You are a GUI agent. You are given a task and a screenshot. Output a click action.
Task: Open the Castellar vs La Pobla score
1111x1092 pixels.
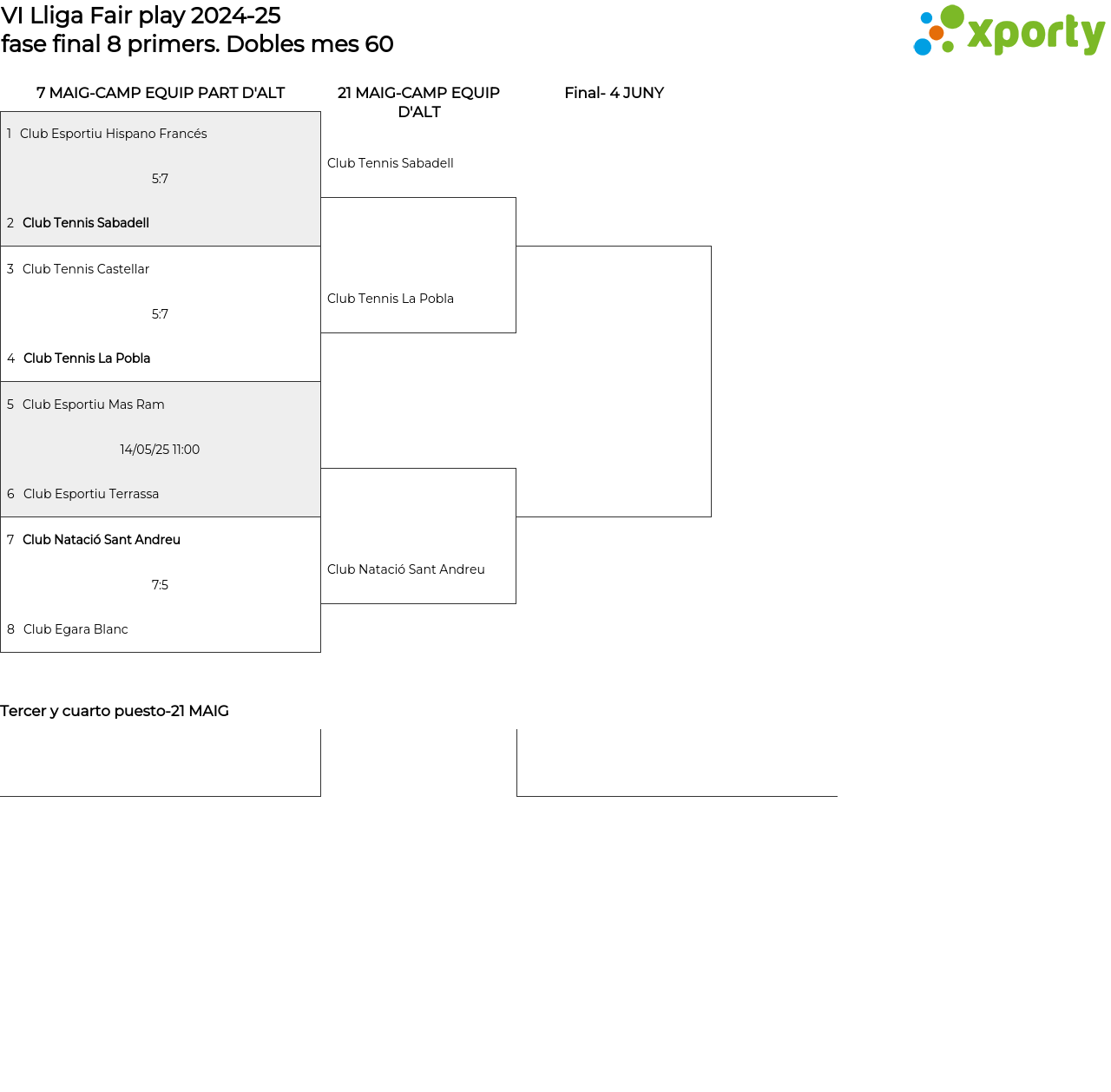[160, 314]
